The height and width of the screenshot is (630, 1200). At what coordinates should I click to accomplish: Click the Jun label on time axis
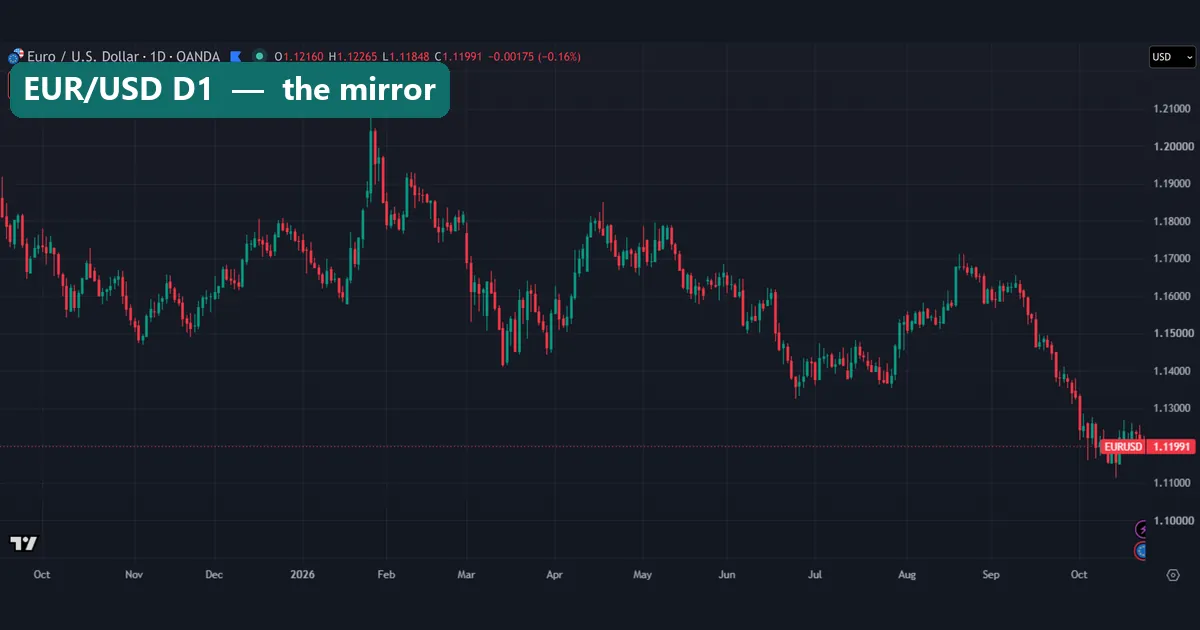[727, 575]
